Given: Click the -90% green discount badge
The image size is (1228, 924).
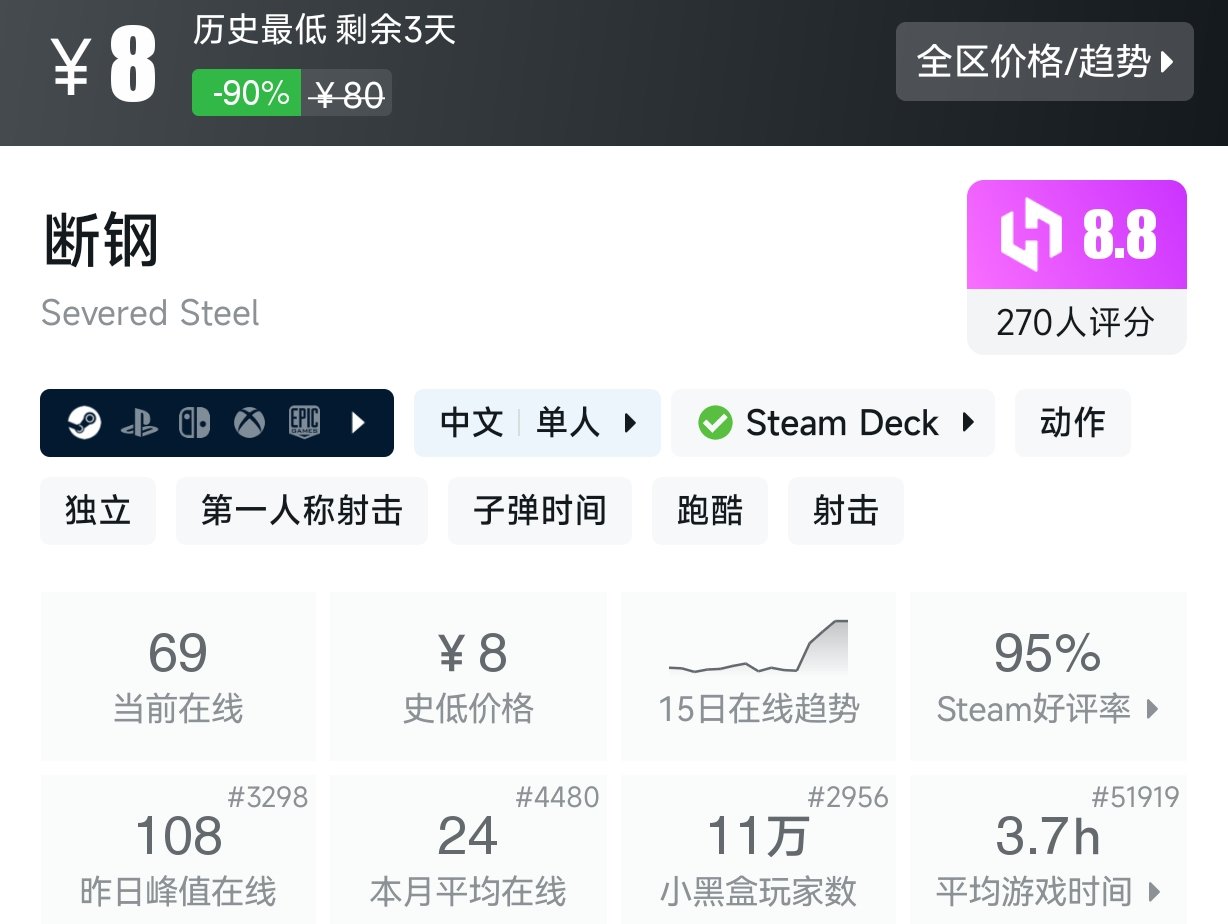Looking at the screenshot, I should tap(246, 94).
